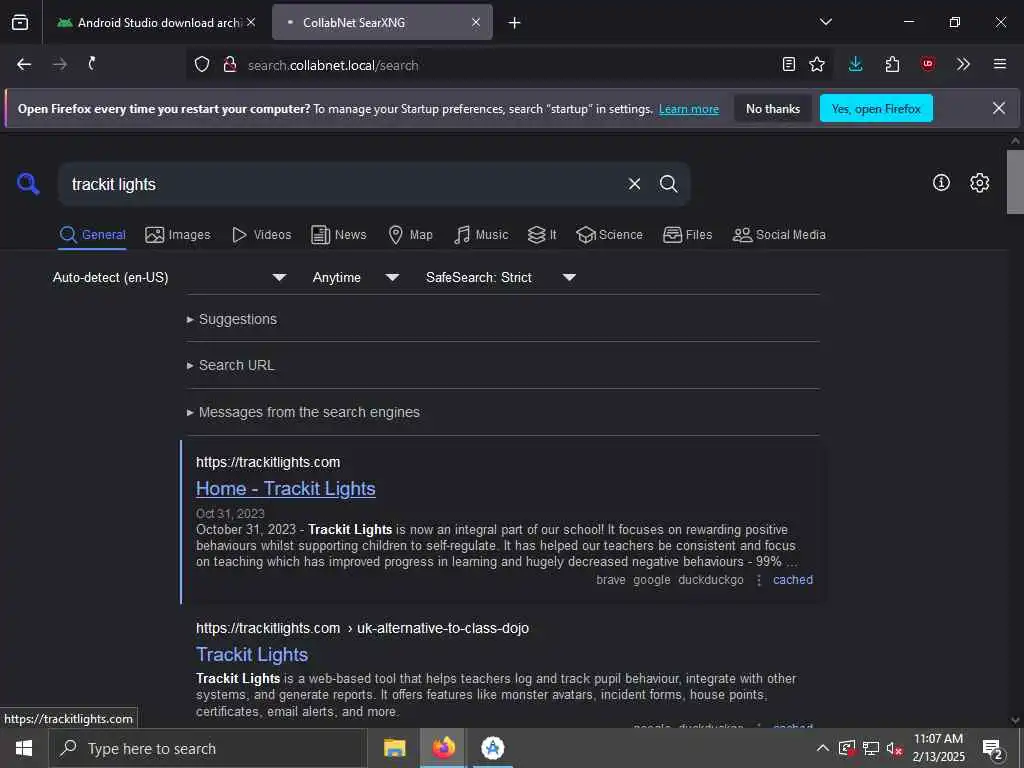1024x768 pixels.
Task: Submit search with the magnifier button
Action: click(668, 184)
